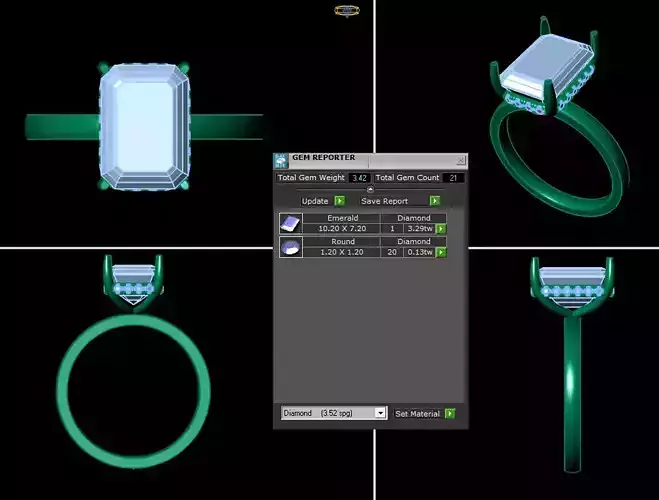Select the 1.20 X 1.20 size cell
This screenshot has height=500, width=659.
point(342,252)
